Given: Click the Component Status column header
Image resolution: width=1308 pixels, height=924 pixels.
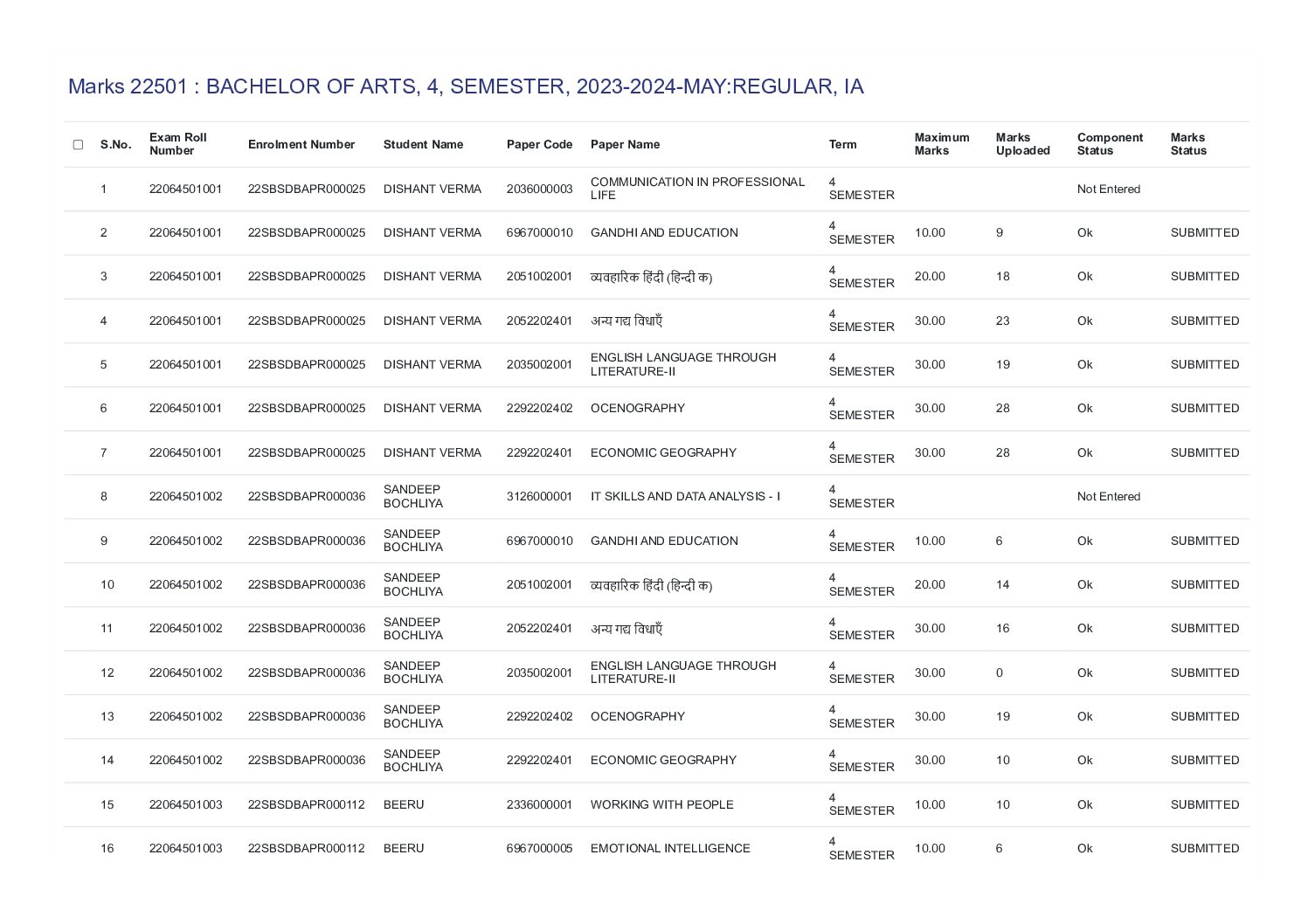Looking at the screenshot, I should 1110,144.
